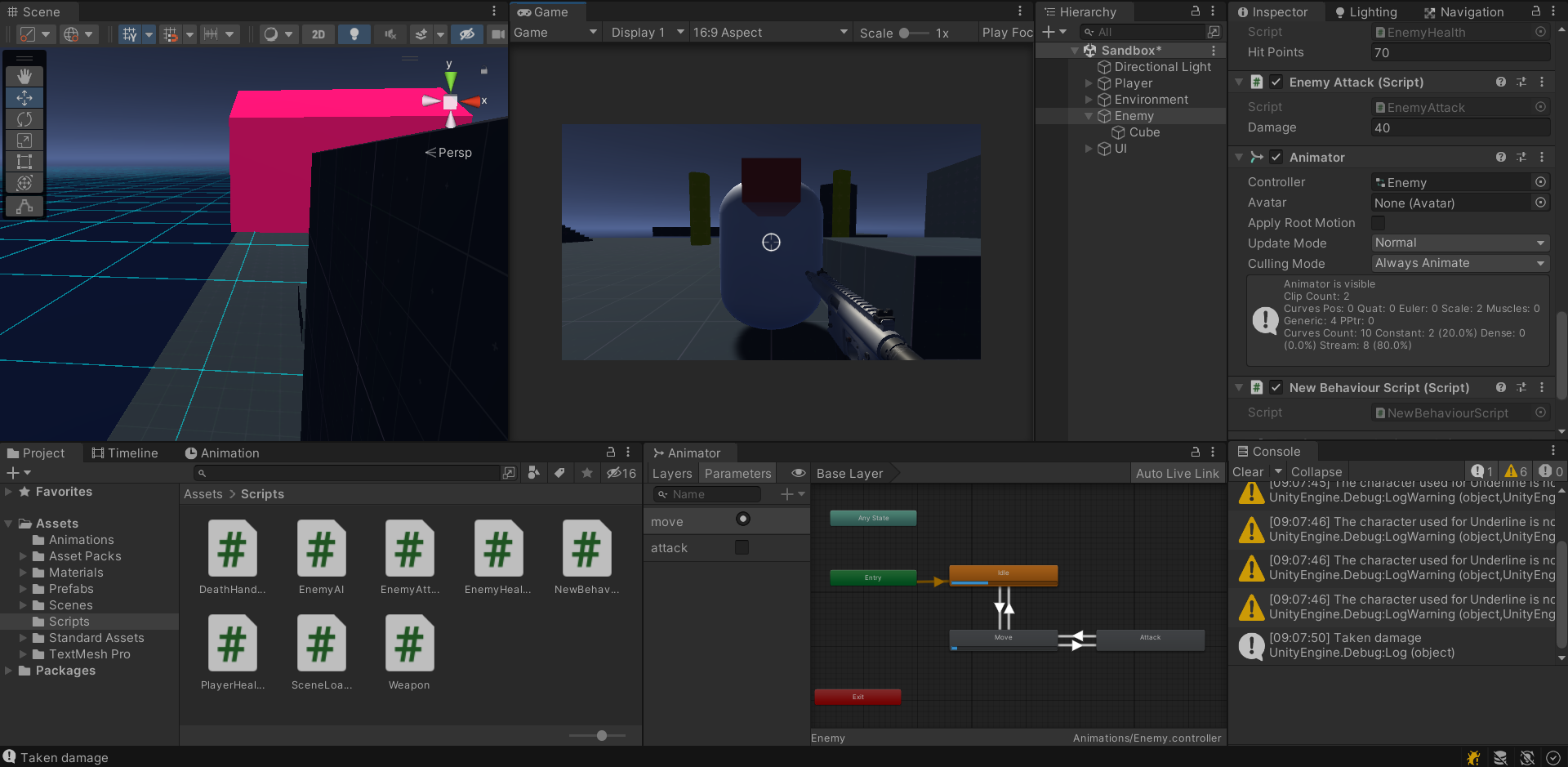Toggle the attack parameter checkbox
This screenshot has width=1568, height=767.
742,547
